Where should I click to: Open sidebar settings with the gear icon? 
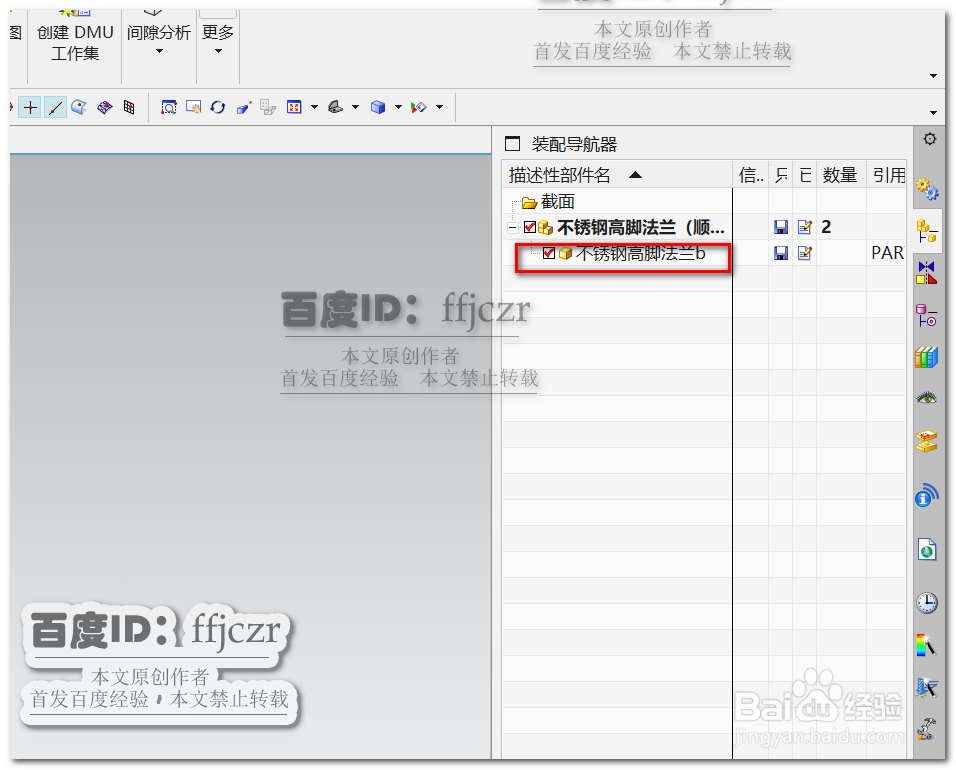click(928, 139)
